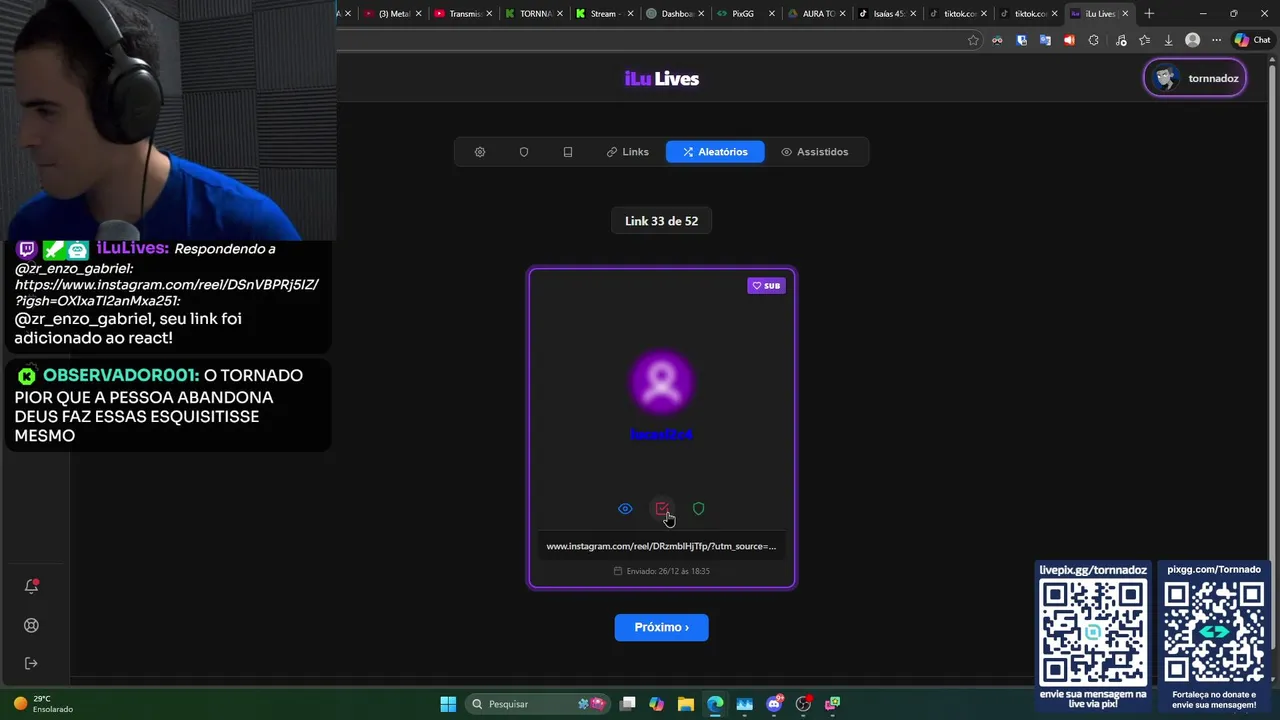The width and height of the screenshot is (1280, 720).
Task: Click the pixgg.com/Tornnado QR code
Action: (x=1214, y=632)
